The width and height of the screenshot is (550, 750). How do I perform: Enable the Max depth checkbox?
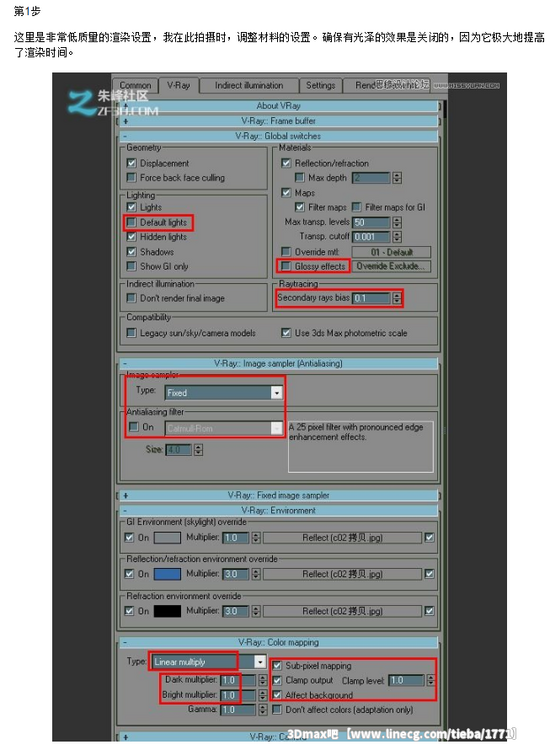[x=300, y=177]
